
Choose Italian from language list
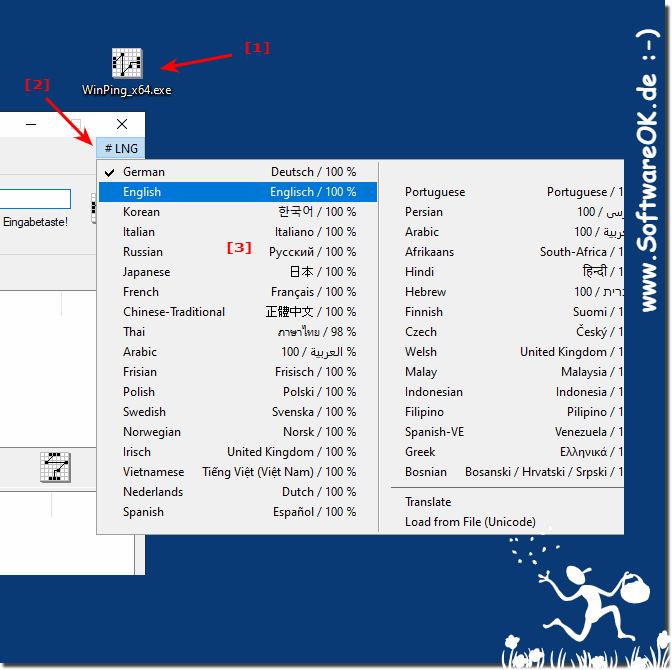pyautogui.click(x=238, y=232)
